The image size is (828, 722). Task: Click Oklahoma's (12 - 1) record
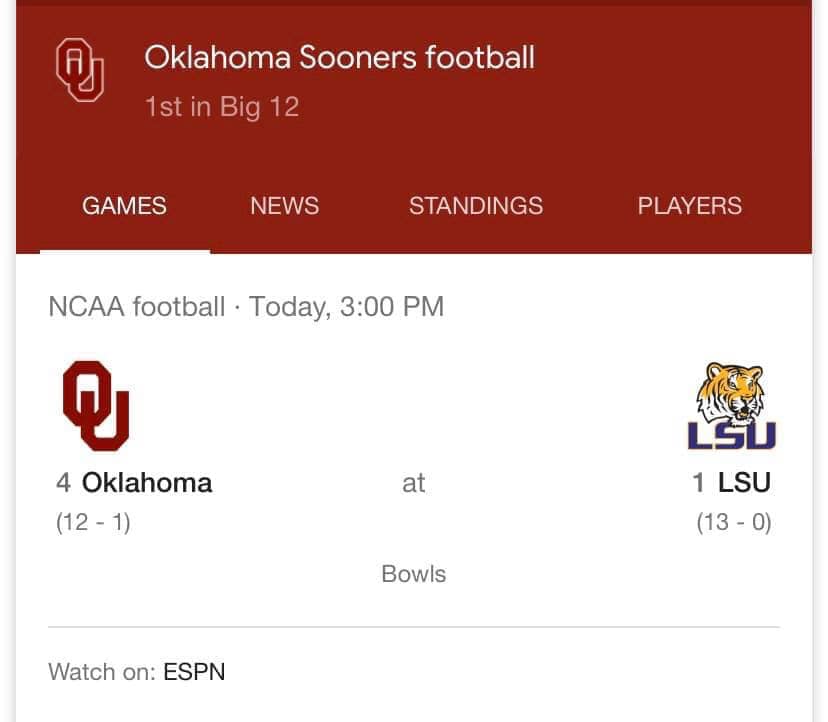coord(93,522)
